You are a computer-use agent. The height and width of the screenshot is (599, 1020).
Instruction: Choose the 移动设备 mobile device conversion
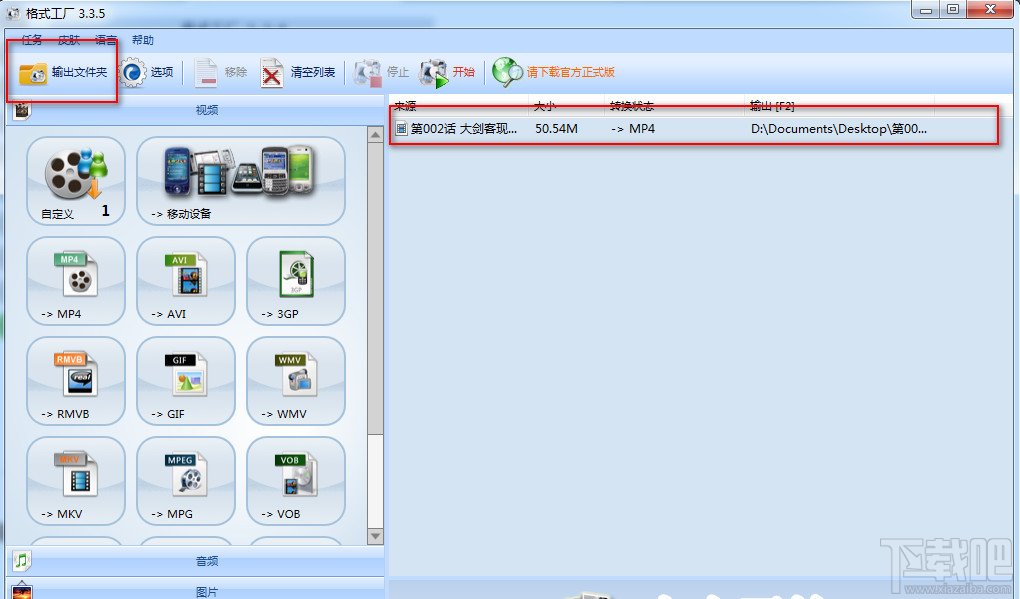[x=241, y=181]
